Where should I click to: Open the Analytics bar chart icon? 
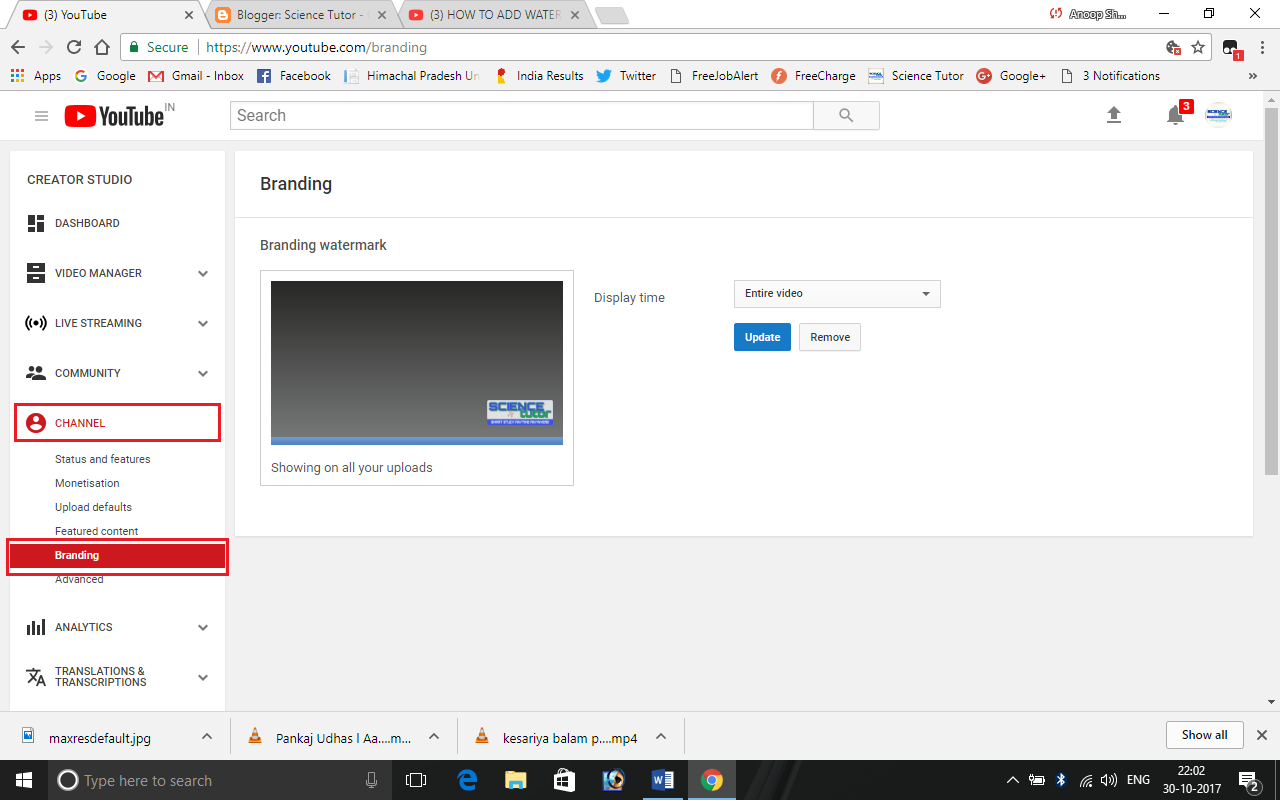[x=36, y=627]
